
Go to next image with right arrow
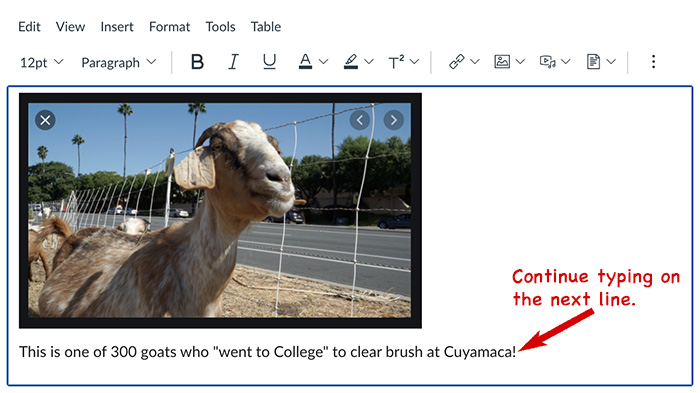coord(393,120)
